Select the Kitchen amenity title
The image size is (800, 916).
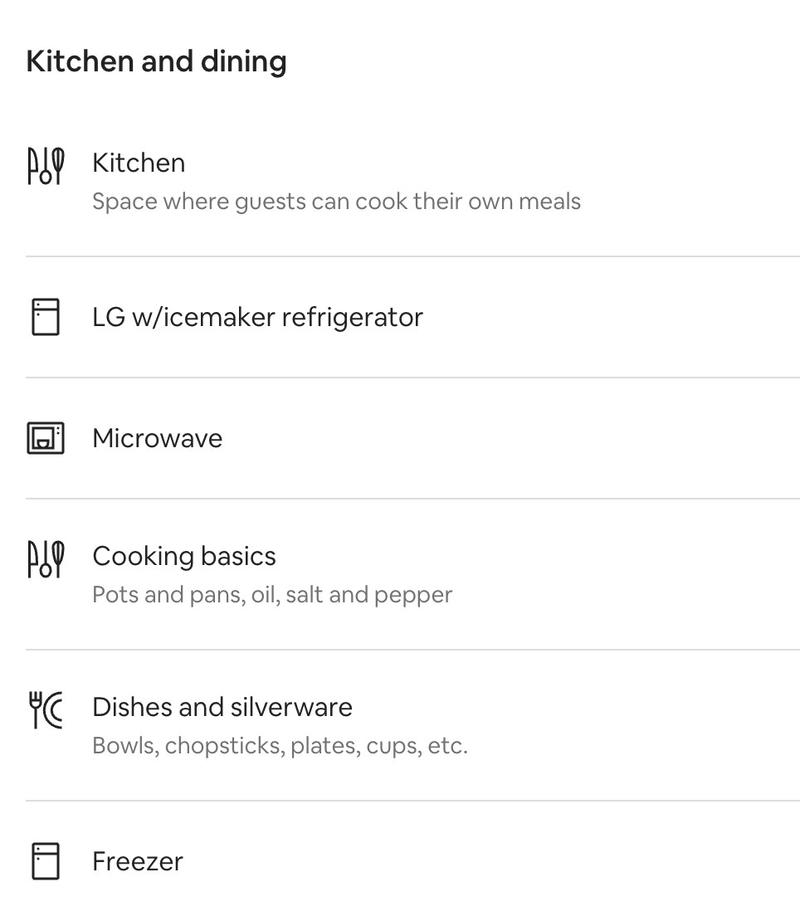(x=138, y=163)
